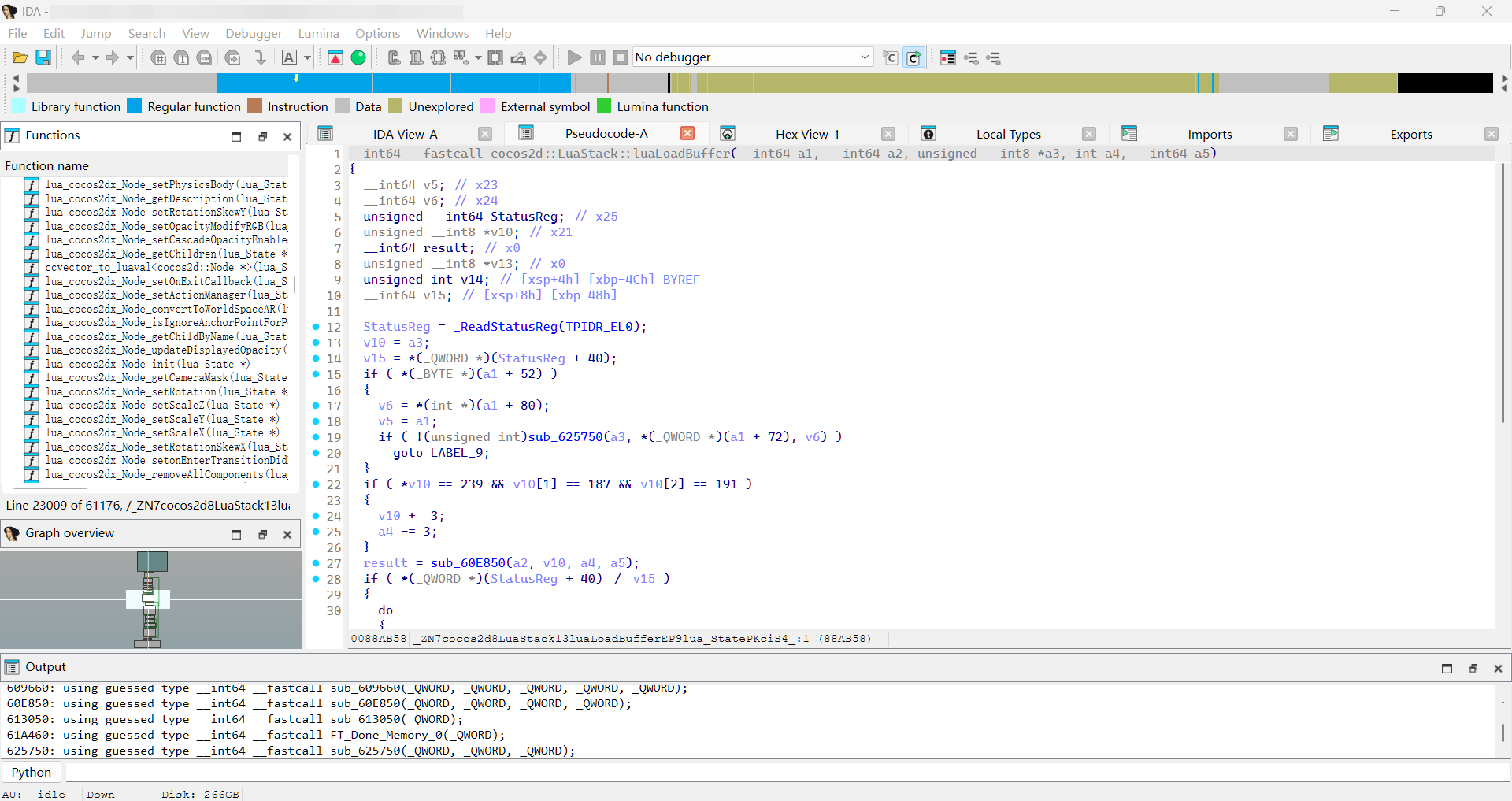Maximize the Functions panel
This screenshot has width=1512, height=801.
pos(236,136)
